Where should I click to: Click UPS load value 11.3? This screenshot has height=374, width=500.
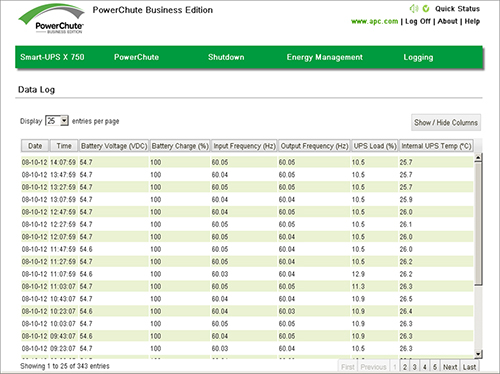tap(358, 287)
